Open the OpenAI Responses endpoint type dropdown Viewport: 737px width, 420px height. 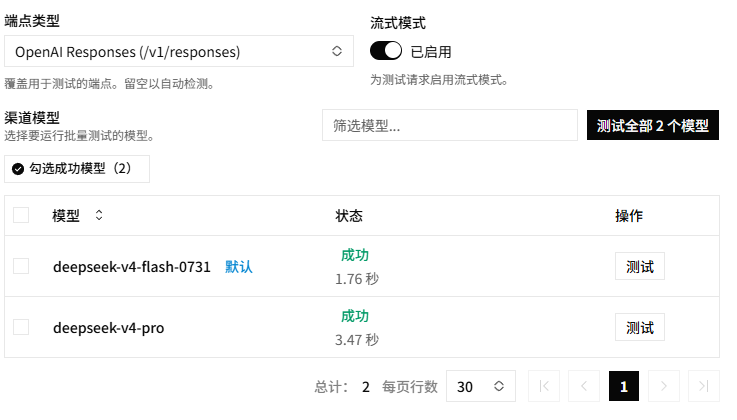click(x=179, y=51)
